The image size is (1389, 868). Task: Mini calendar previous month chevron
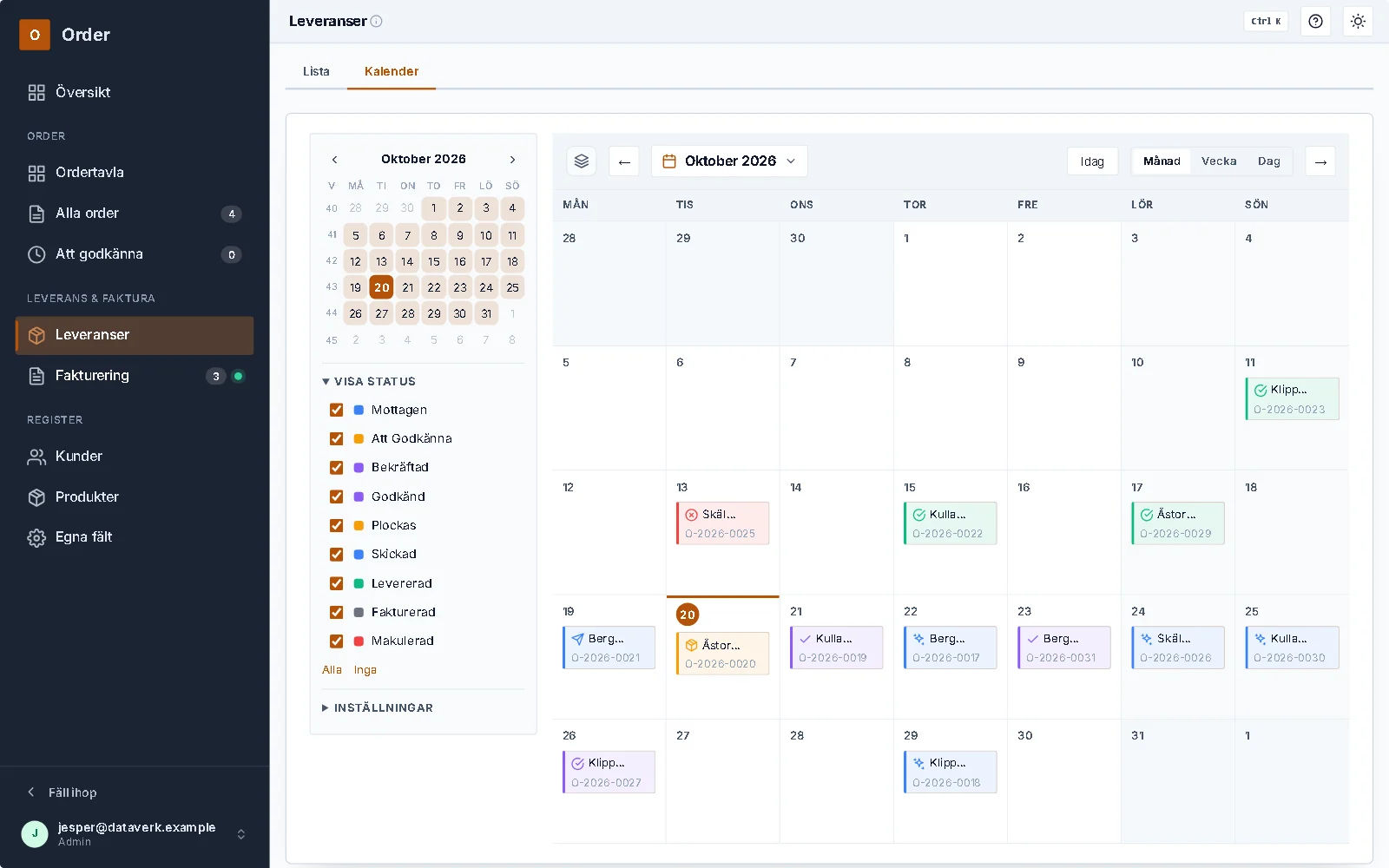pos(334,160)
